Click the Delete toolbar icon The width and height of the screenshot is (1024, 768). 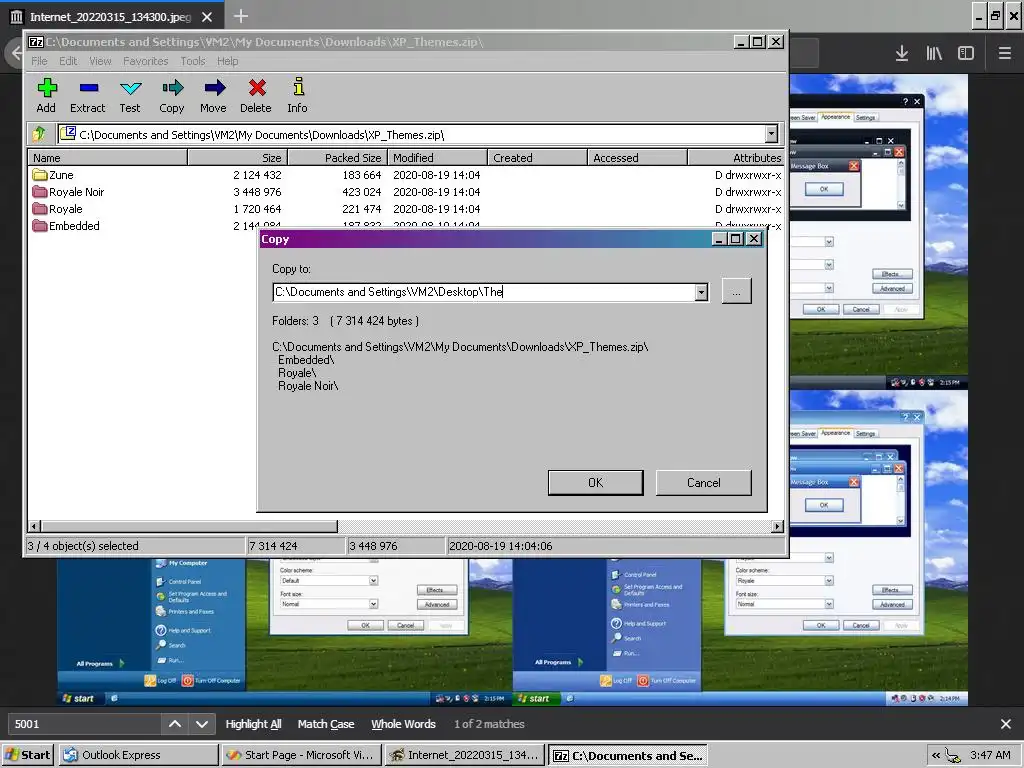click(x=256, y=95)
